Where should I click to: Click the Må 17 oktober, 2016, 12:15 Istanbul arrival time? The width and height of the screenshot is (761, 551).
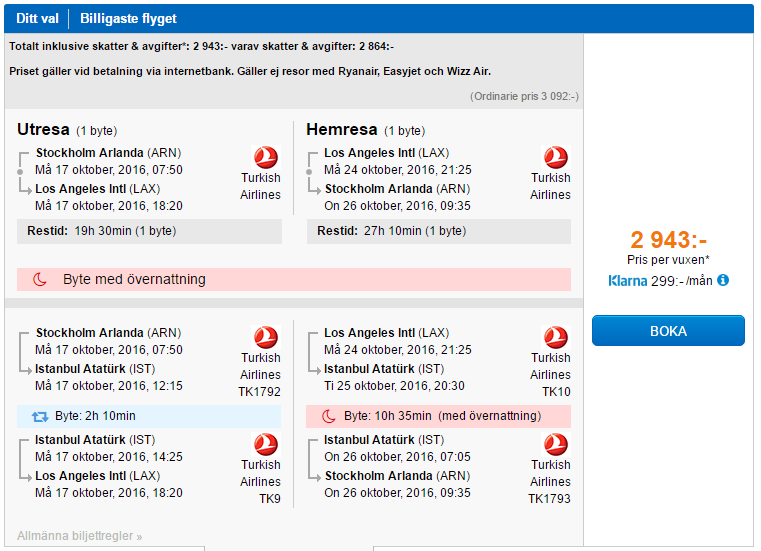pyautogui.click(x=109, y=386)
